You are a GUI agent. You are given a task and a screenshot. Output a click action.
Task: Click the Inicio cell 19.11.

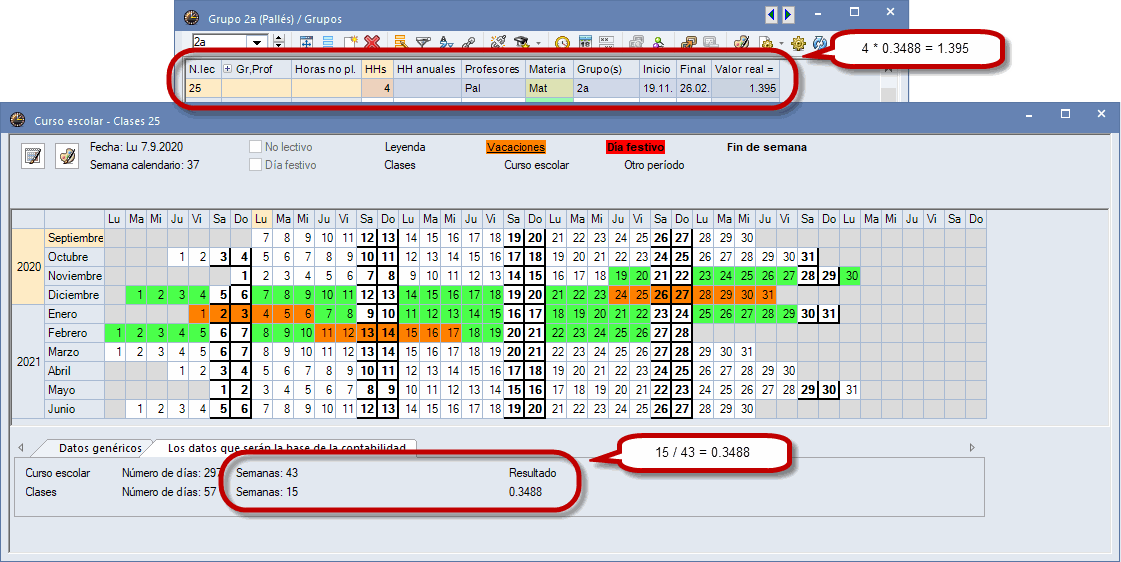pos(658,89)
